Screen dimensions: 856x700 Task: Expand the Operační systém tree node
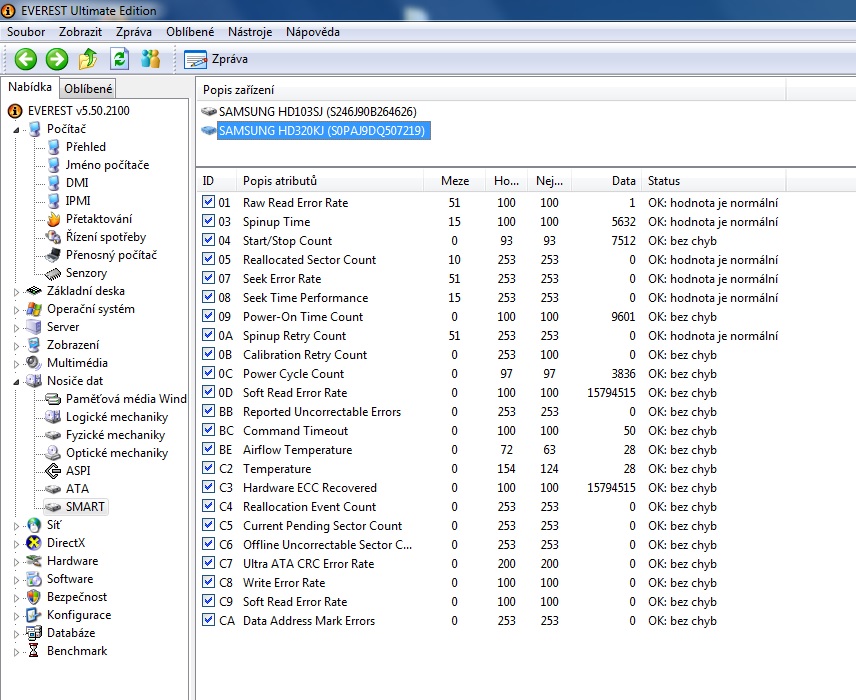[x=16, y=310]
